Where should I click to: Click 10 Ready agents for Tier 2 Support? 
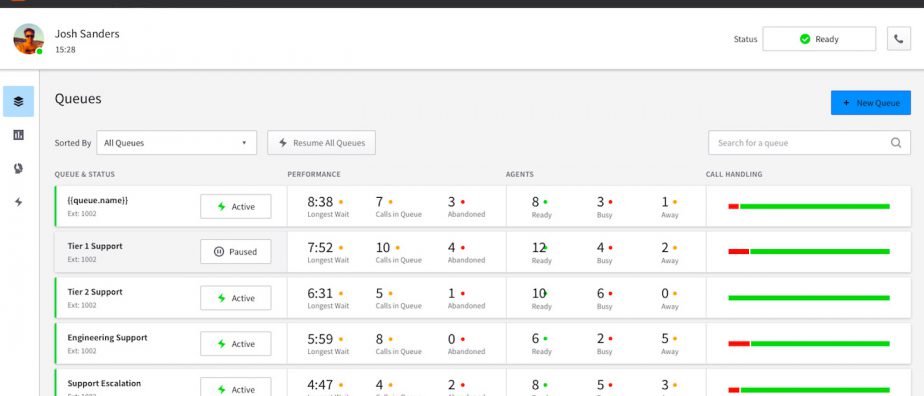pos(539,293)
